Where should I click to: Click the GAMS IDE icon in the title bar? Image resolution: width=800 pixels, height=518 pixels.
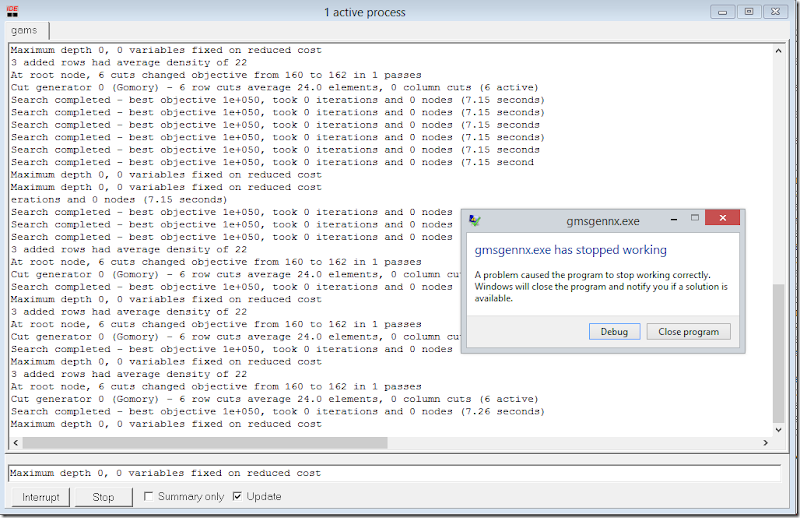click(x=12, y=11)
